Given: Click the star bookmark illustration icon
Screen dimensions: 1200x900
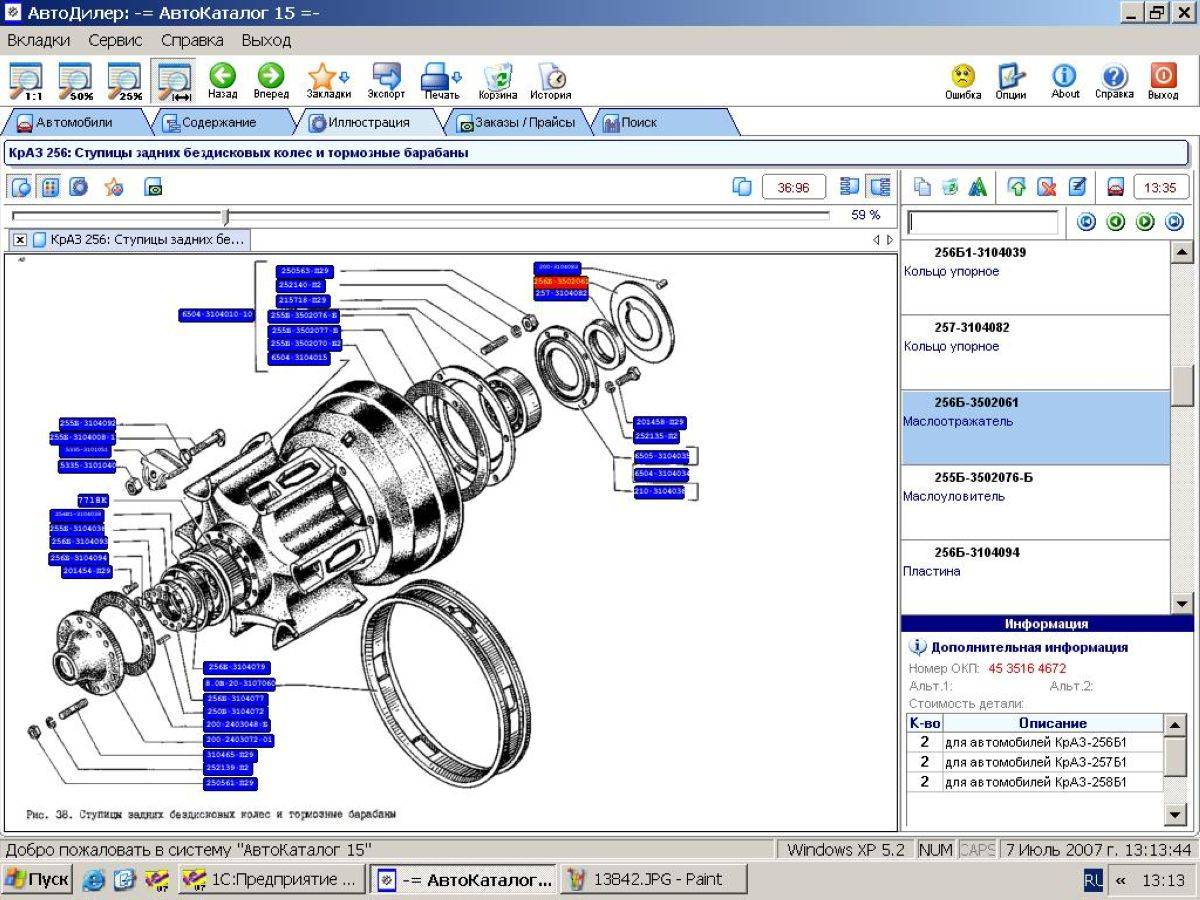Looking at the screenshot, I should coord(114,187).
